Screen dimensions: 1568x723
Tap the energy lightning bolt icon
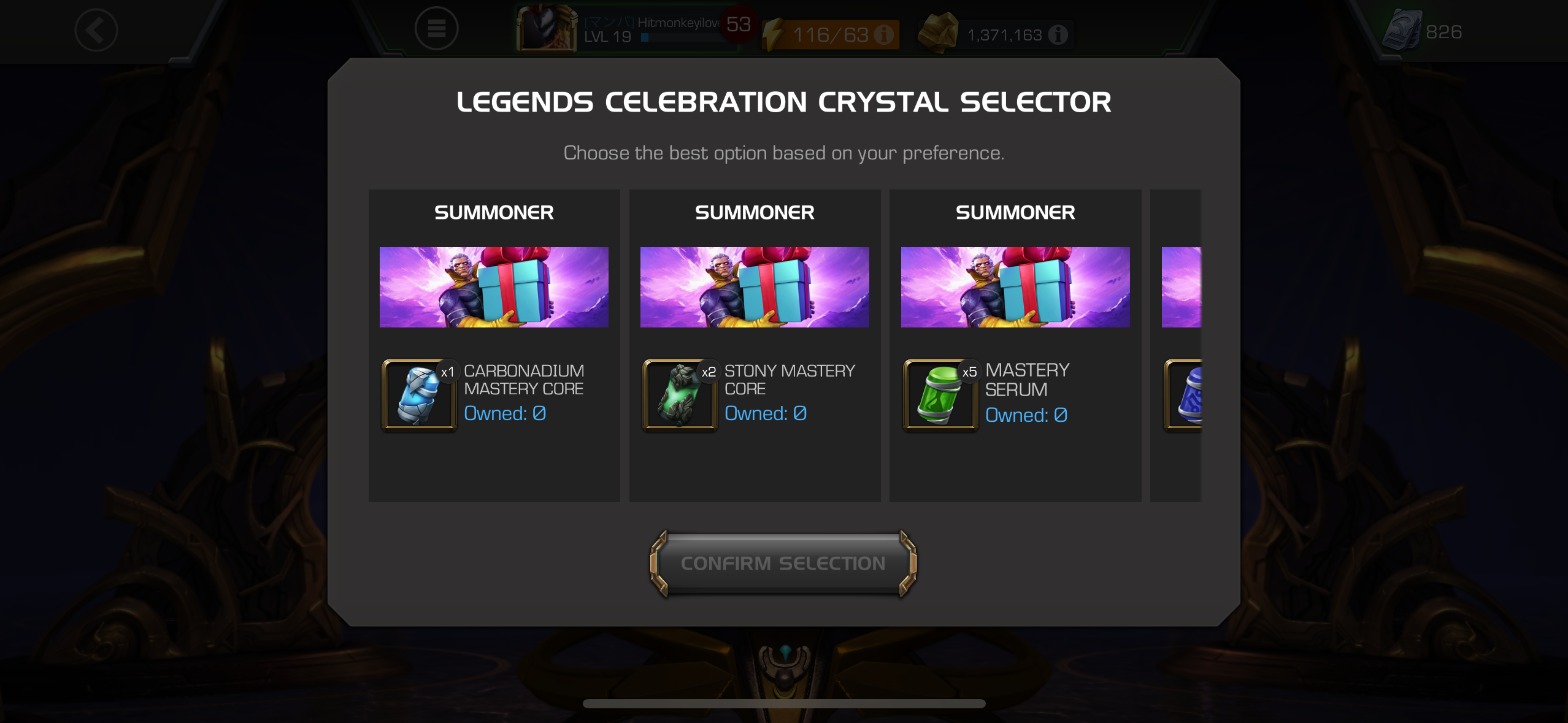pyautogui.click(x=775, y=34)
